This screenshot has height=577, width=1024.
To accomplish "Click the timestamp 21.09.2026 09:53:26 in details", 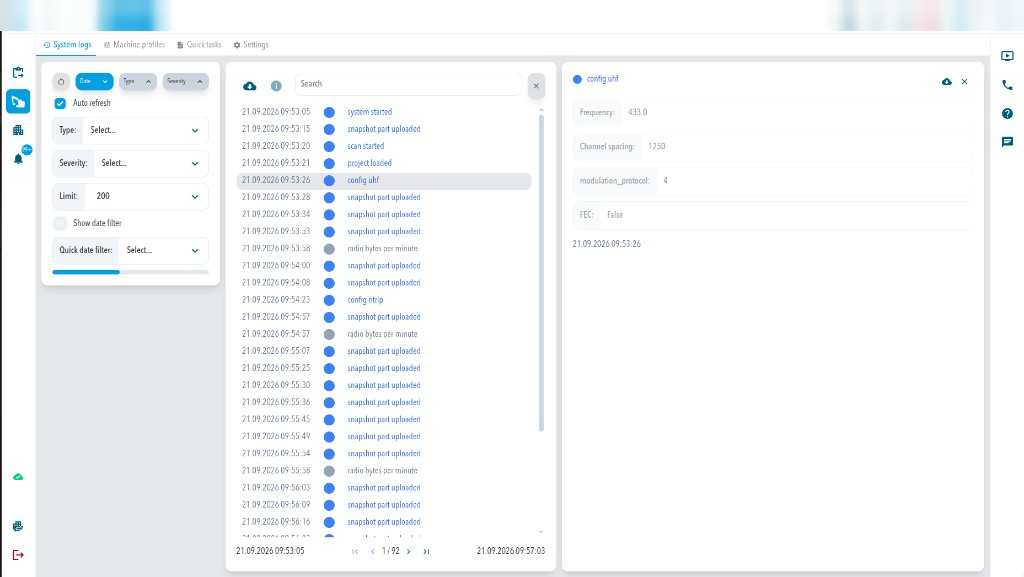I will [607, 244].
